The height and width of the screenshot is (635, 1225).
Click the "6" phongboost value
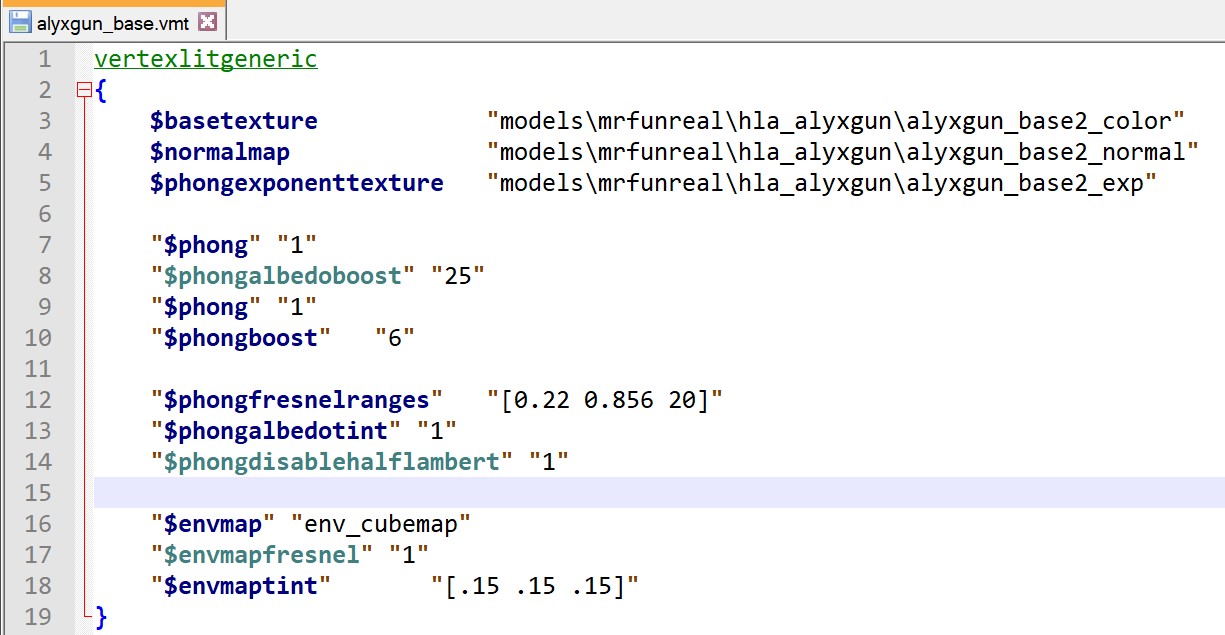395,338
